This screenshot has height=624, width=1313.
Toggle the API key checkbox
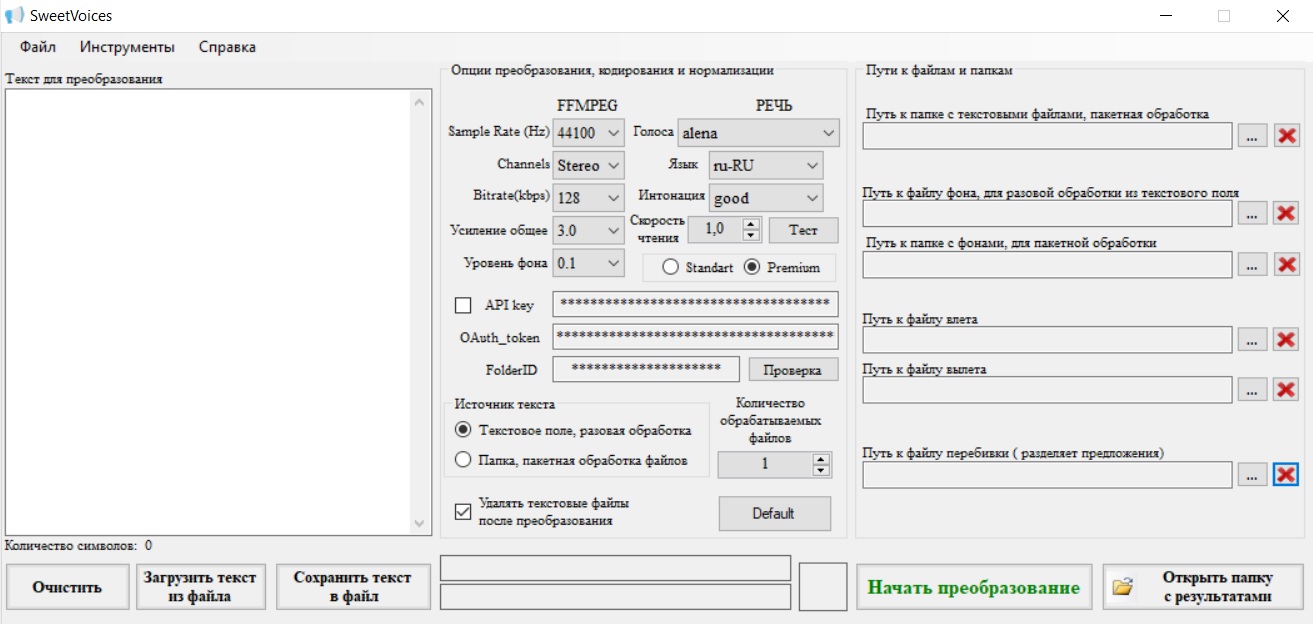(463, 305)
